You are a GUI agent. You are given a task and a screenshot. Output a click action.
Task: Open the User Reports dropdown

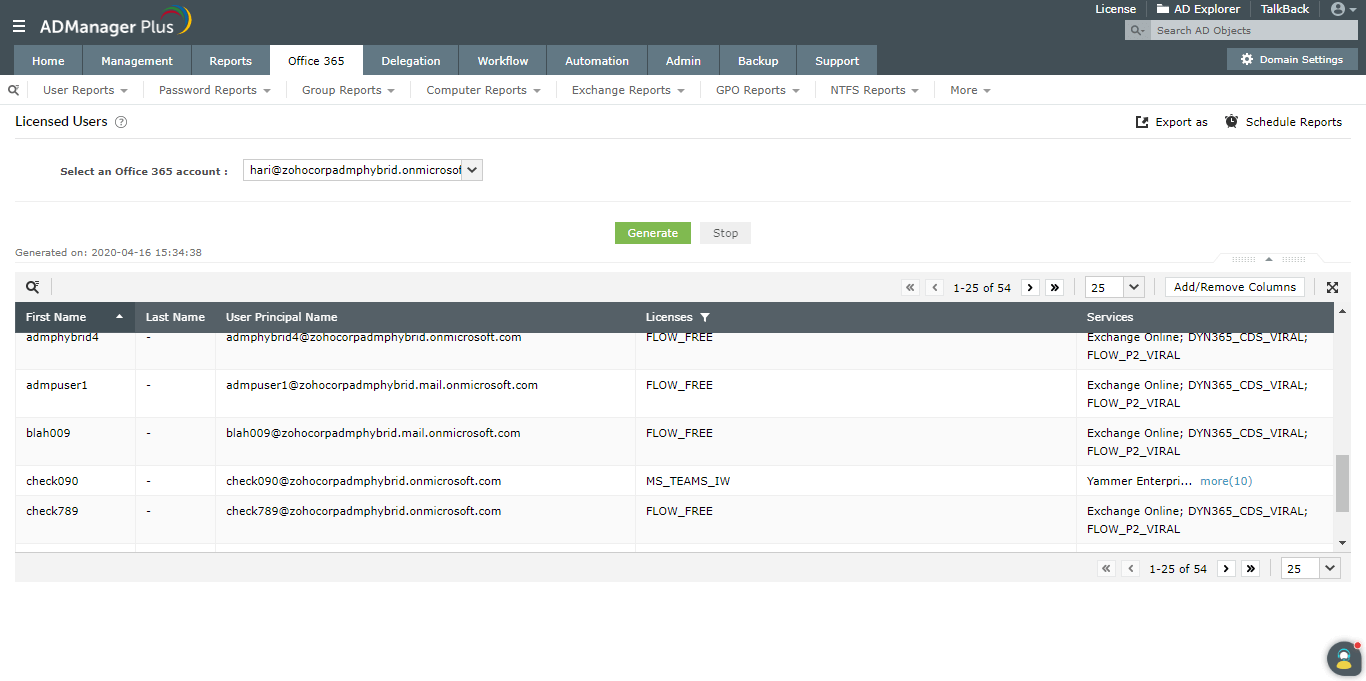point(85,90)
